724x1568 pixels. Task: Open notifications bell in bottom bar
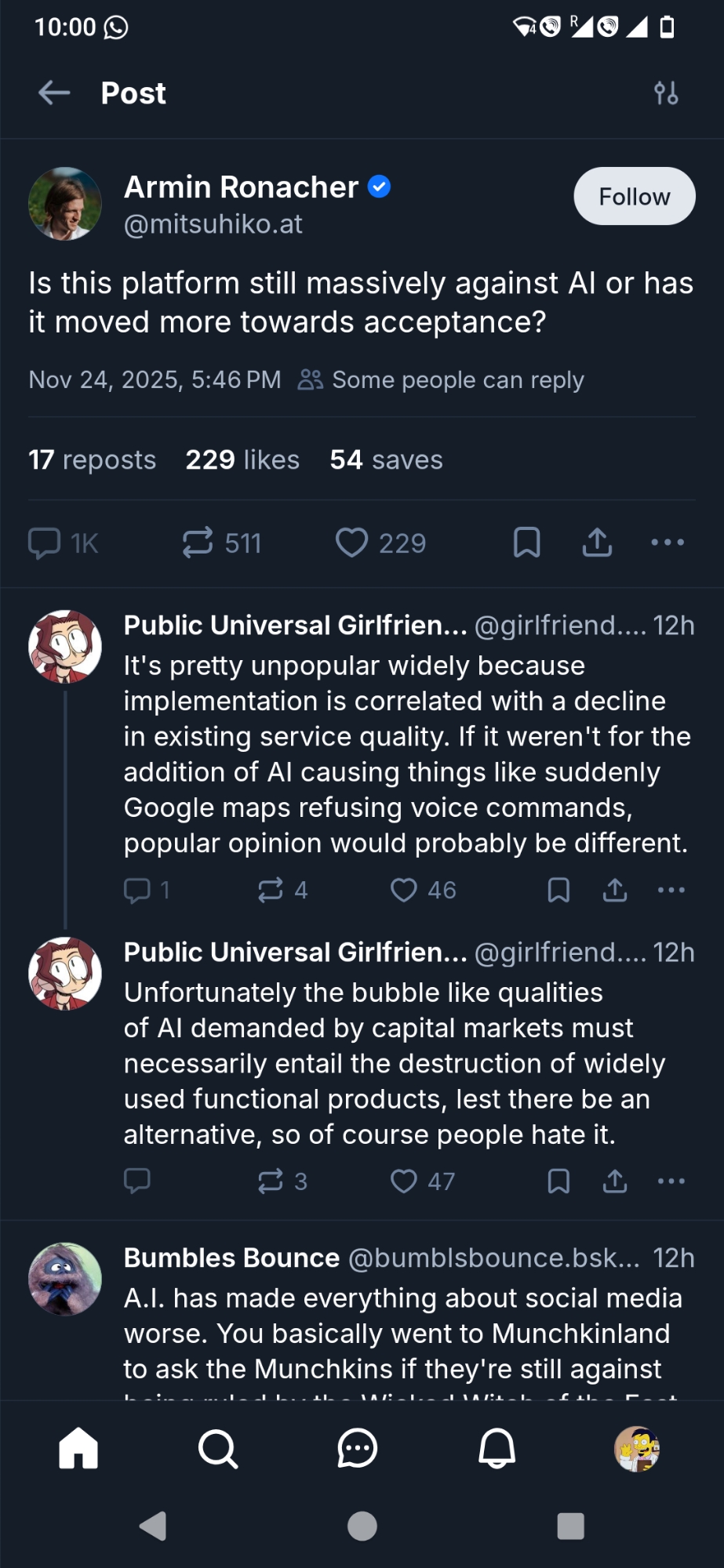pyautogui.click(x=497, y=1448)
